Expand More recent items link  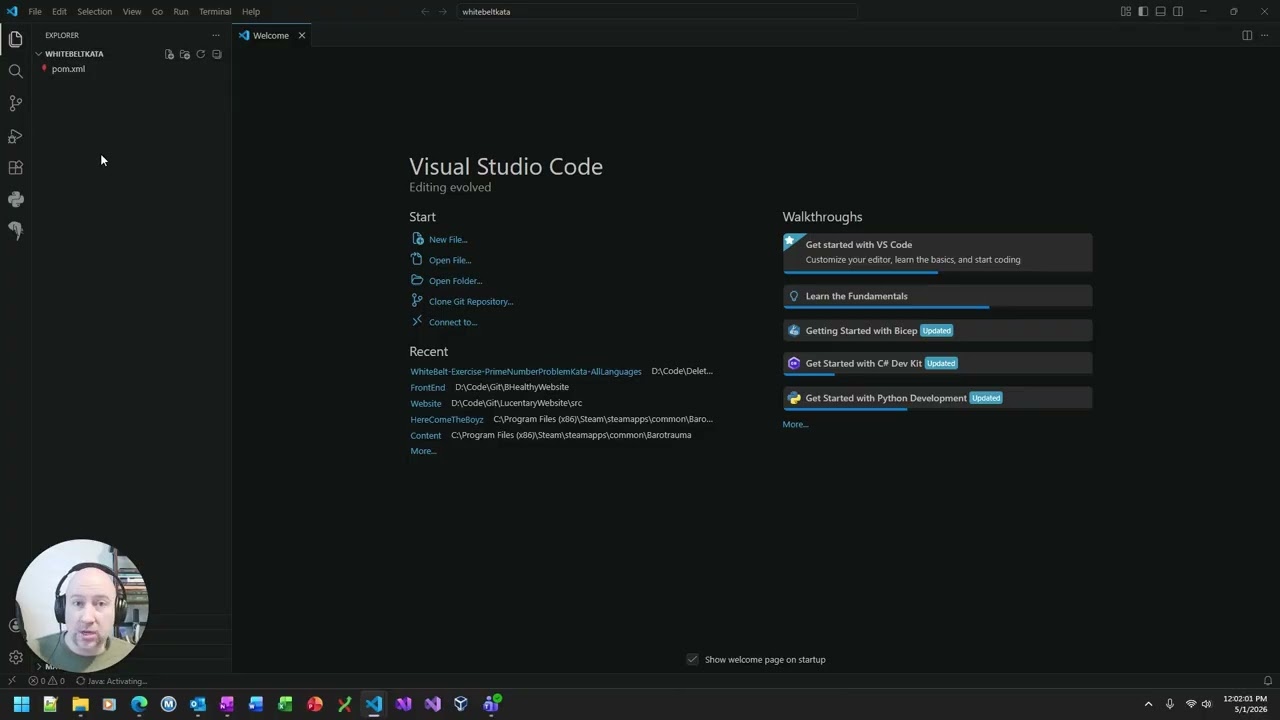tap(423, 451)
